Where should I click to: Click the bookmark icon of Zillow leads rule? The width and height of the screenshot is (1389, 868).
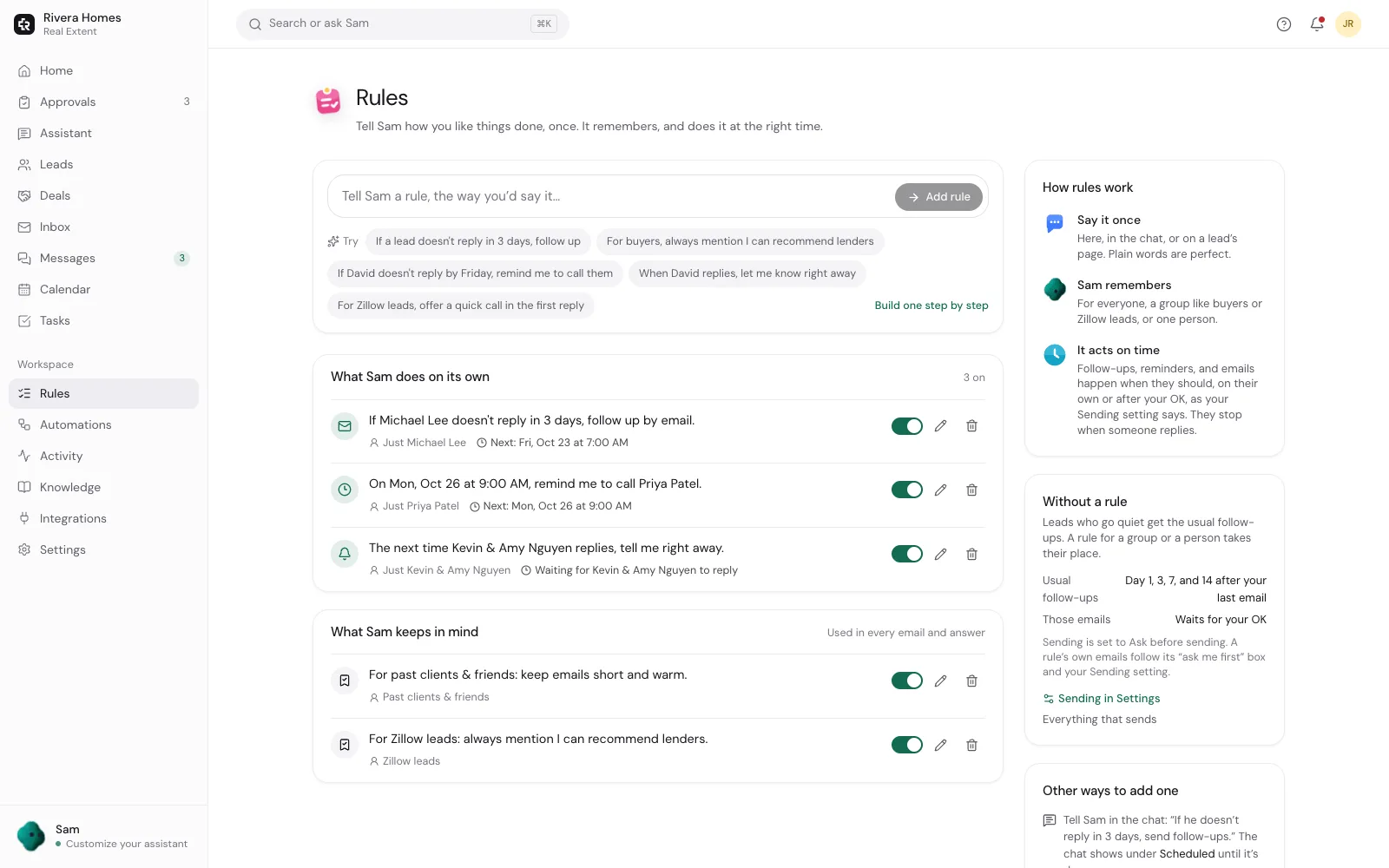[x=345, y=745]
